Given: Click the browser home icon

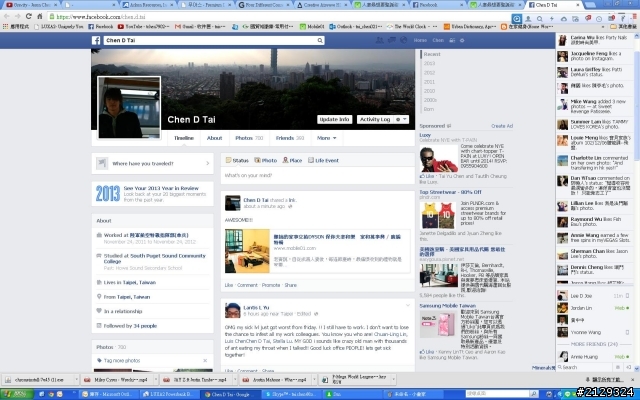Looking at the screenshot, I should [39, 16].
